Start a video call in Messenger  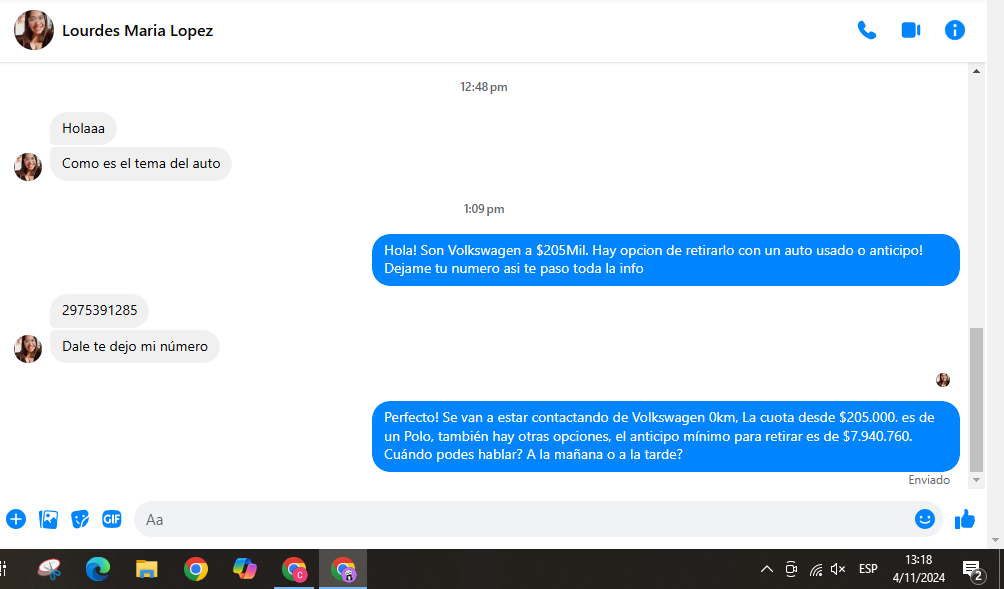pyautogui.click(x=910, y=30)
